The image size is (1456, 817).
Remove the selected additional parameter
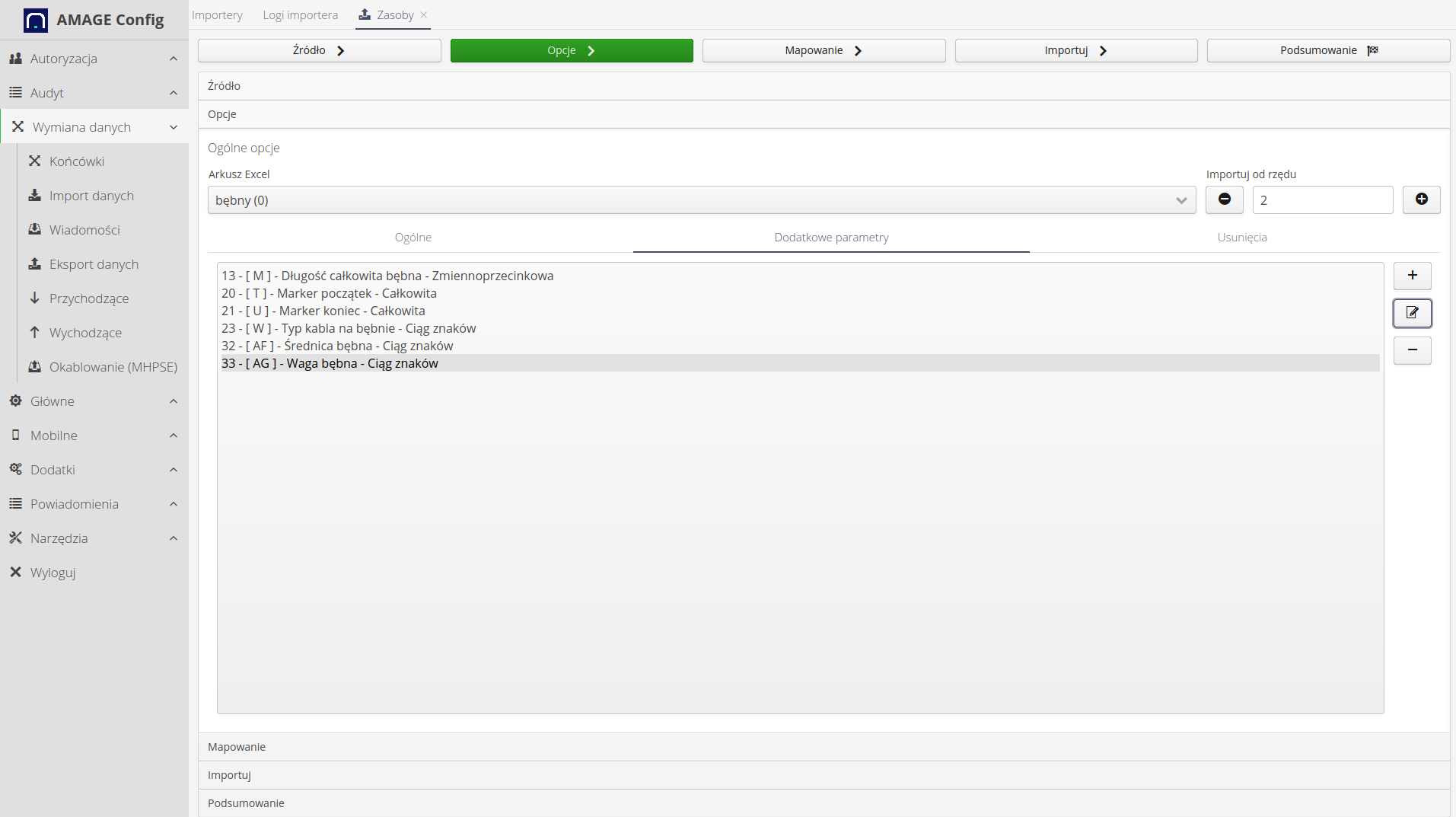(1412, 350)
